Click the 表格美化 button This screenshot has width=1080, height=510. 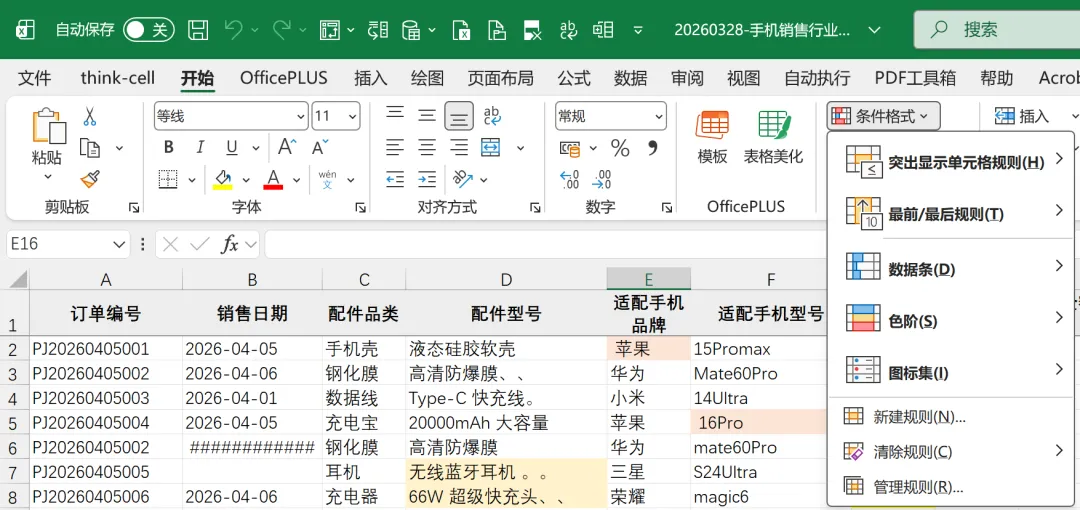click(x=773, y=136)
